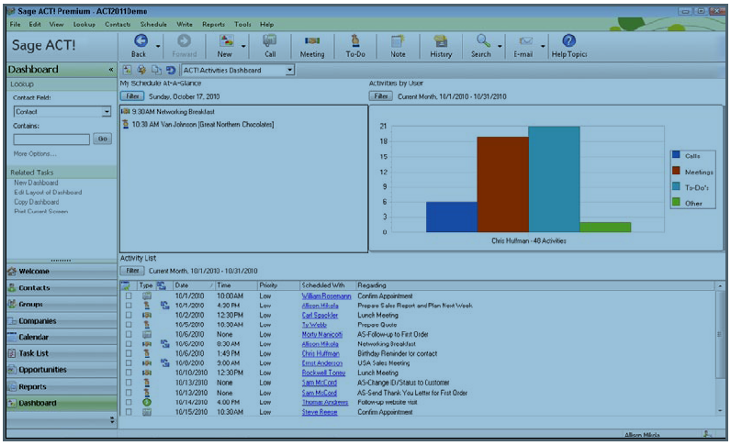
Task: Click first dashboard toolbar icon left of dropdown
Action: tap(127, 70)
